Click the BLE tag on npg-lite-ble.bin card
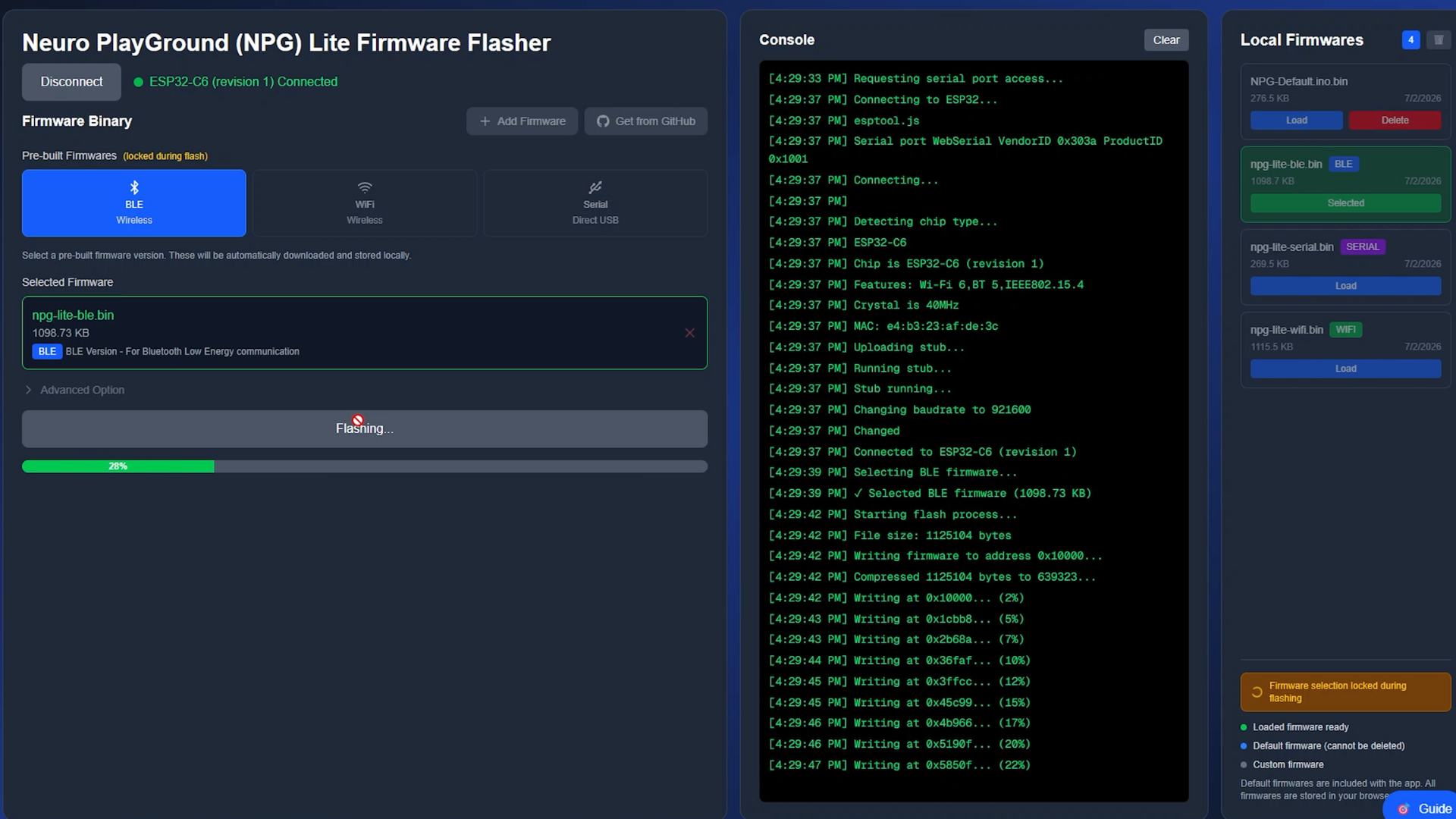1456x819 pixels. (x=1343, y=165)
